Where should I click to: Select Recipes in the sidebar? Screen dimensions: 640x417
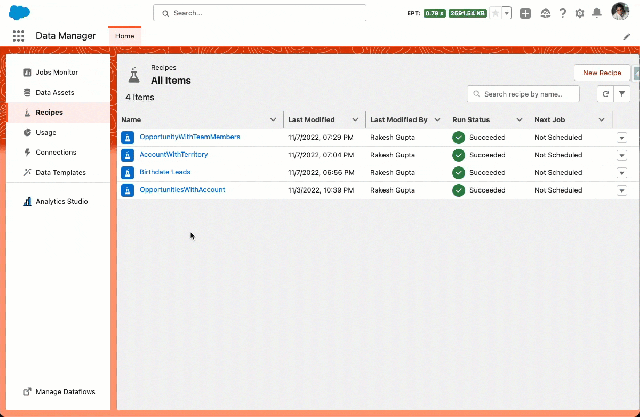pyautogui.click(x=58, y=112)
